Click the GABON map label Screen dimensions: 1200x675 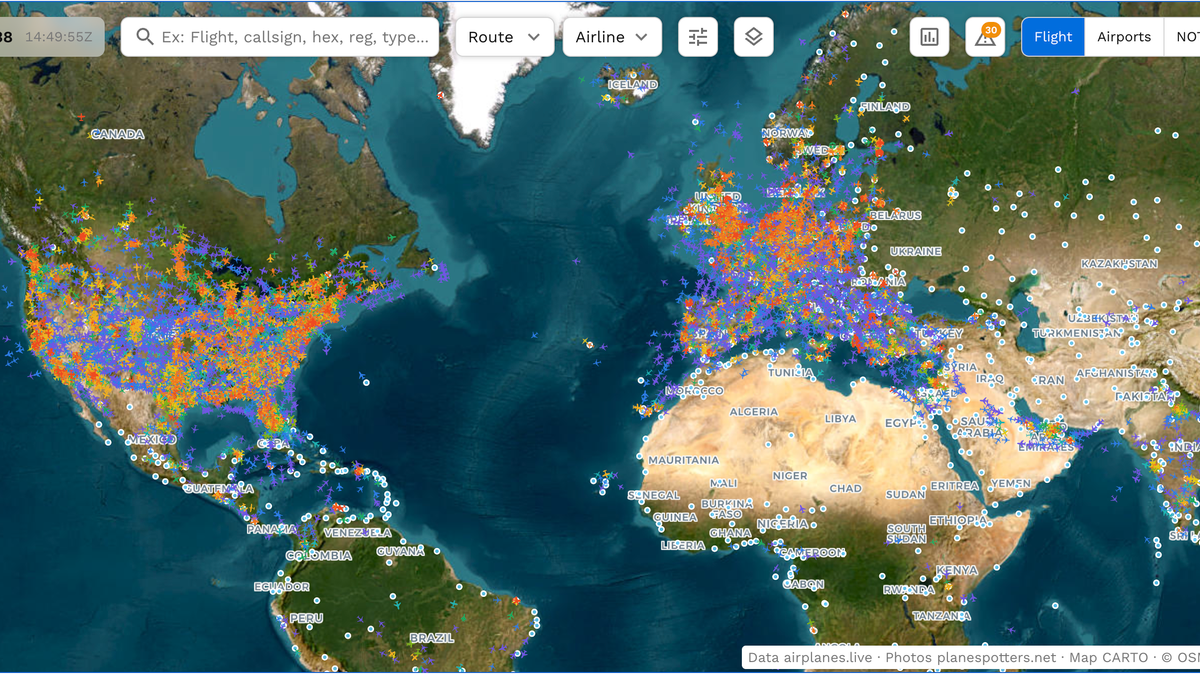pos(804,584)
